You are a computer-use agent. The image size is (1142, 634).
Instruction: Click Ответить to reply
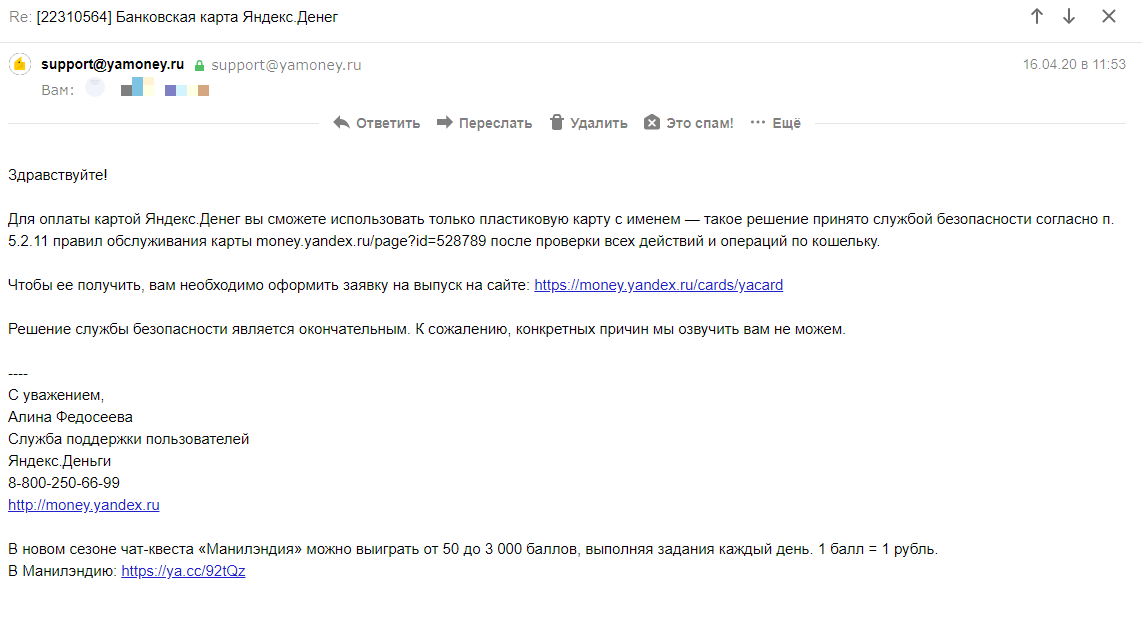coord(387,123)
